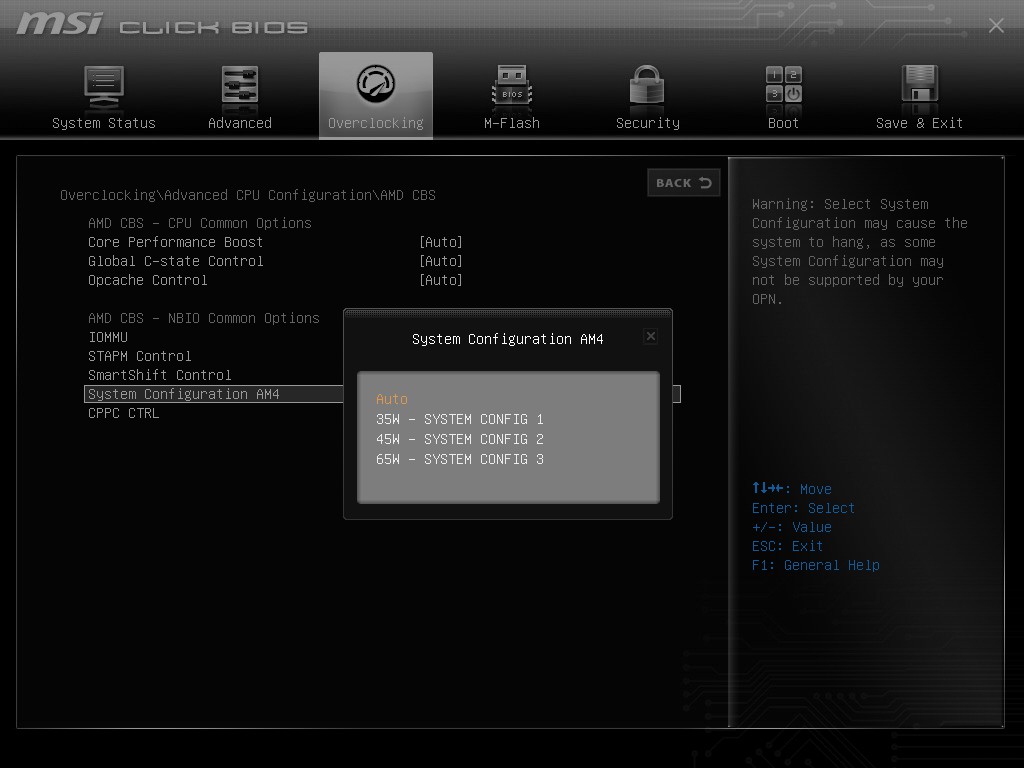Open the System Status monitor icon

[104, 86]
